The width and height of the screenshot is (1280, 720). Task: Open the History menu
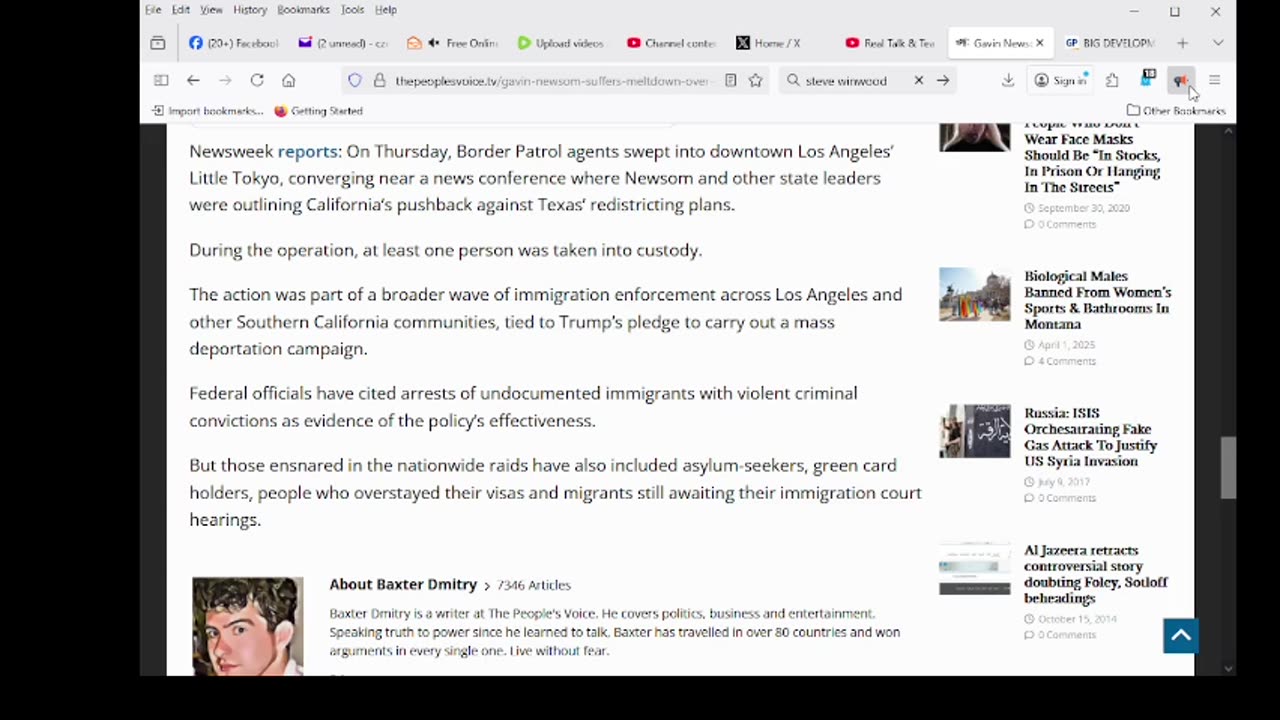pyautogui.click(x=250, y=10)
